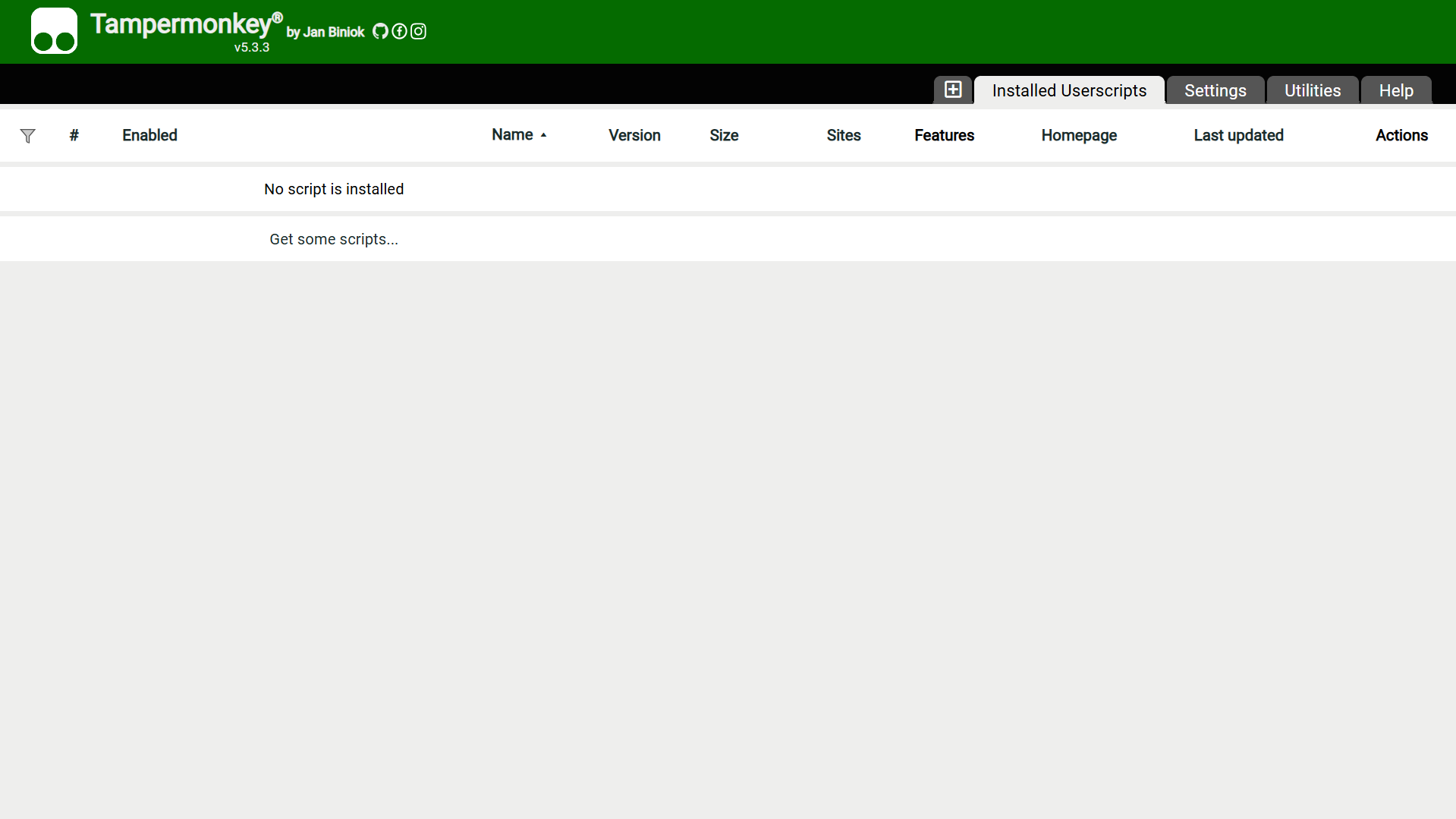Viewport: 1456px width, 819px height.
Task: Click the Get some scripts... link
Action: point(334,239)
